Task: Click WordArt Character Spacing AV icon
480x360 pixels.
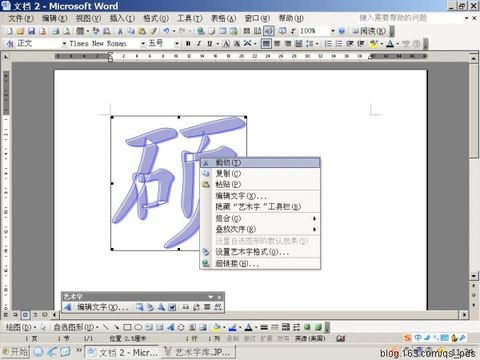Action: tap(218, 307)
